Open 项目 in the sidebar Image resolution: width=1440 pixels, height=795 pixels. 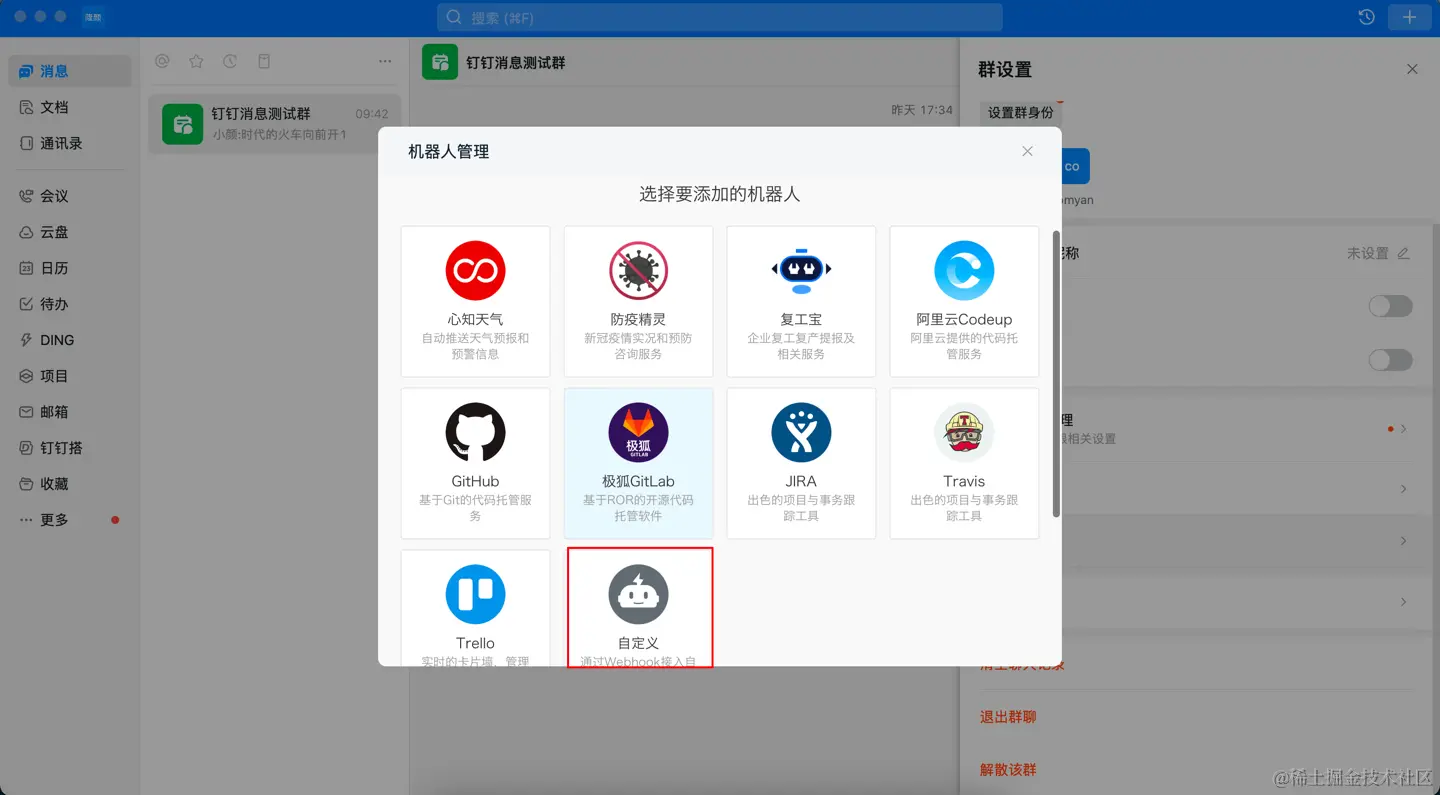click(x=70, y=376)
